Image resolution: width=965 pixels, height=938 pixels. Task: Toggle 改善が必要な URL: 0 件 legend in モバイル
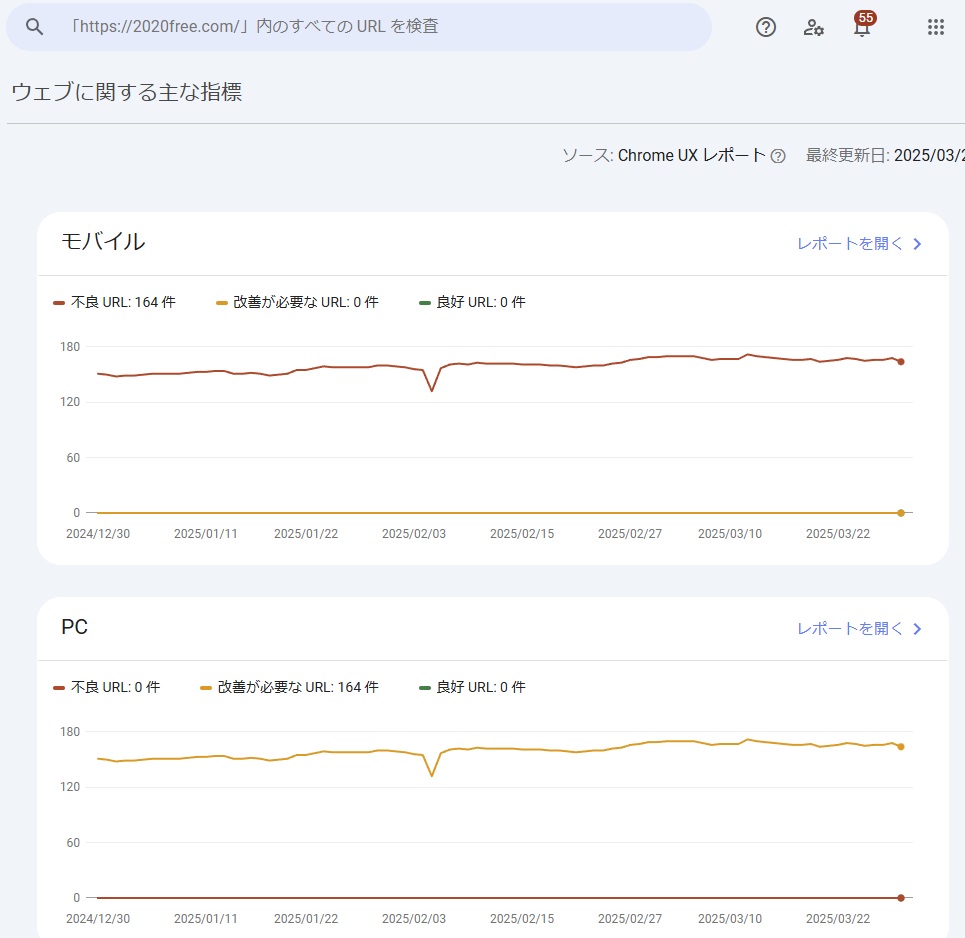tap(297, 302)
